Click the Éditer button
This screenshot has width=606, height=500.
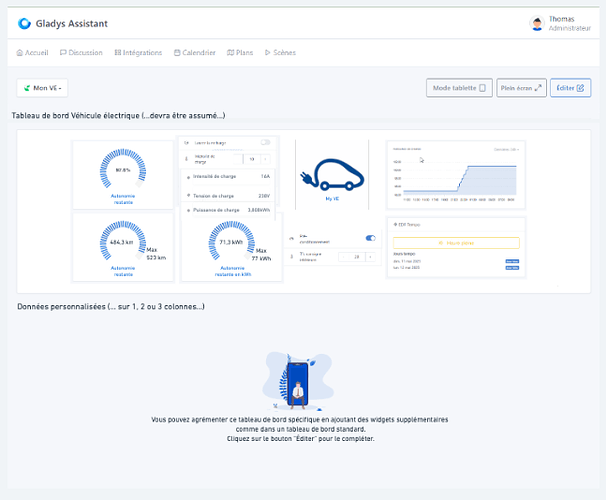[570, 88]
